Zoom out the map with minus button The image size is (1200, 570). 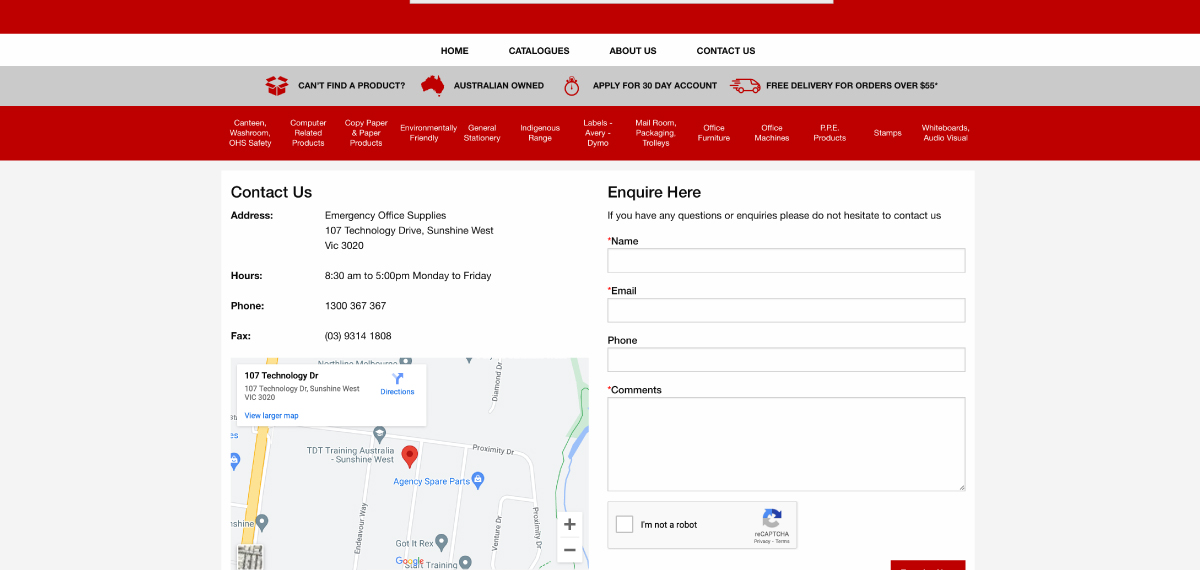[x=570, y=549]
